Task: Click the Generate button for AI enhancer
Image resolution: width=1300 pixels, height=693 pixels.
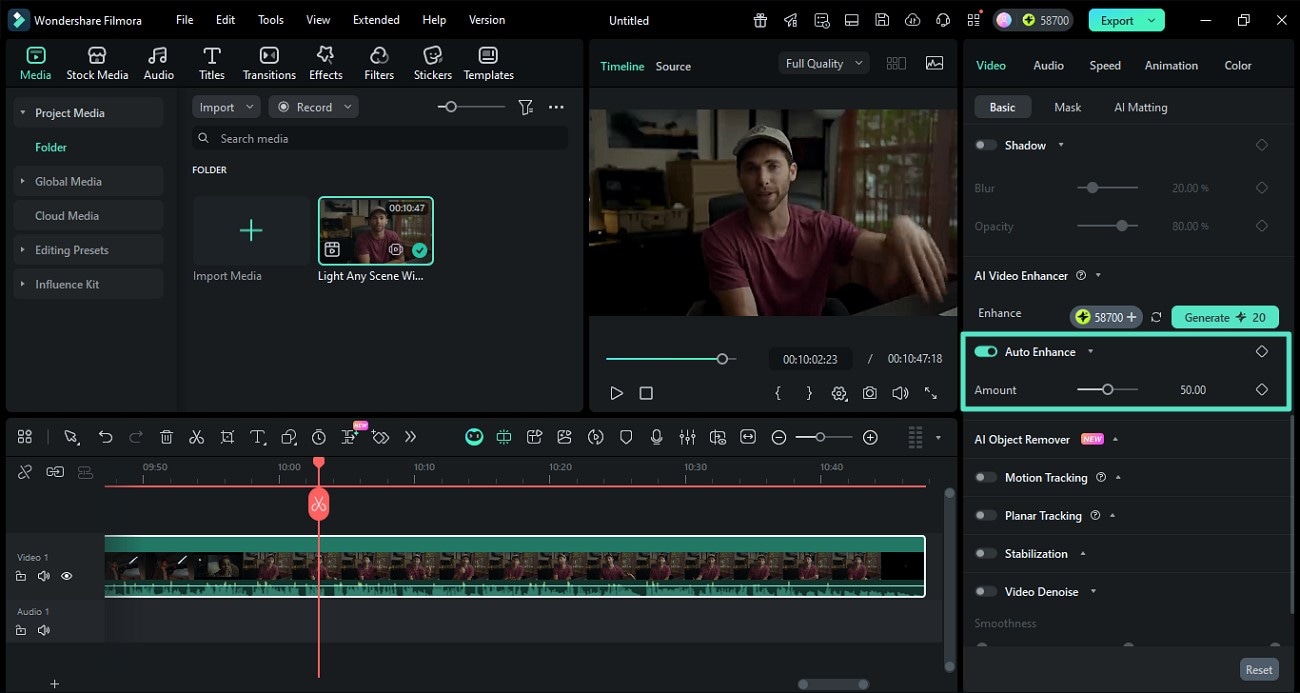Action: pos(1224,317)
